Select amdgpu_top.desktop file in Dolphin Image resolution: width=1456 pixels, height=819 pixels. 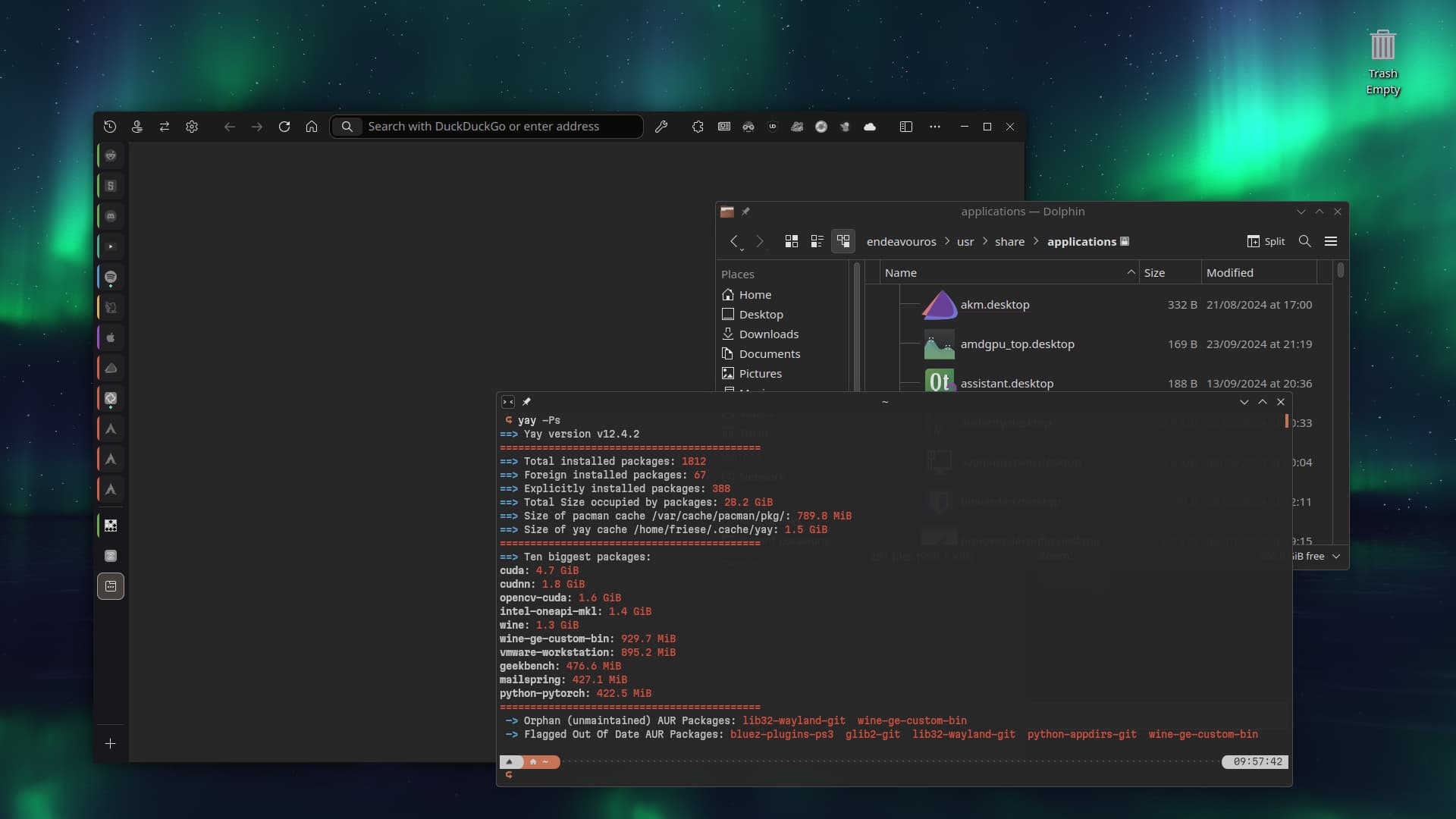1017,344
